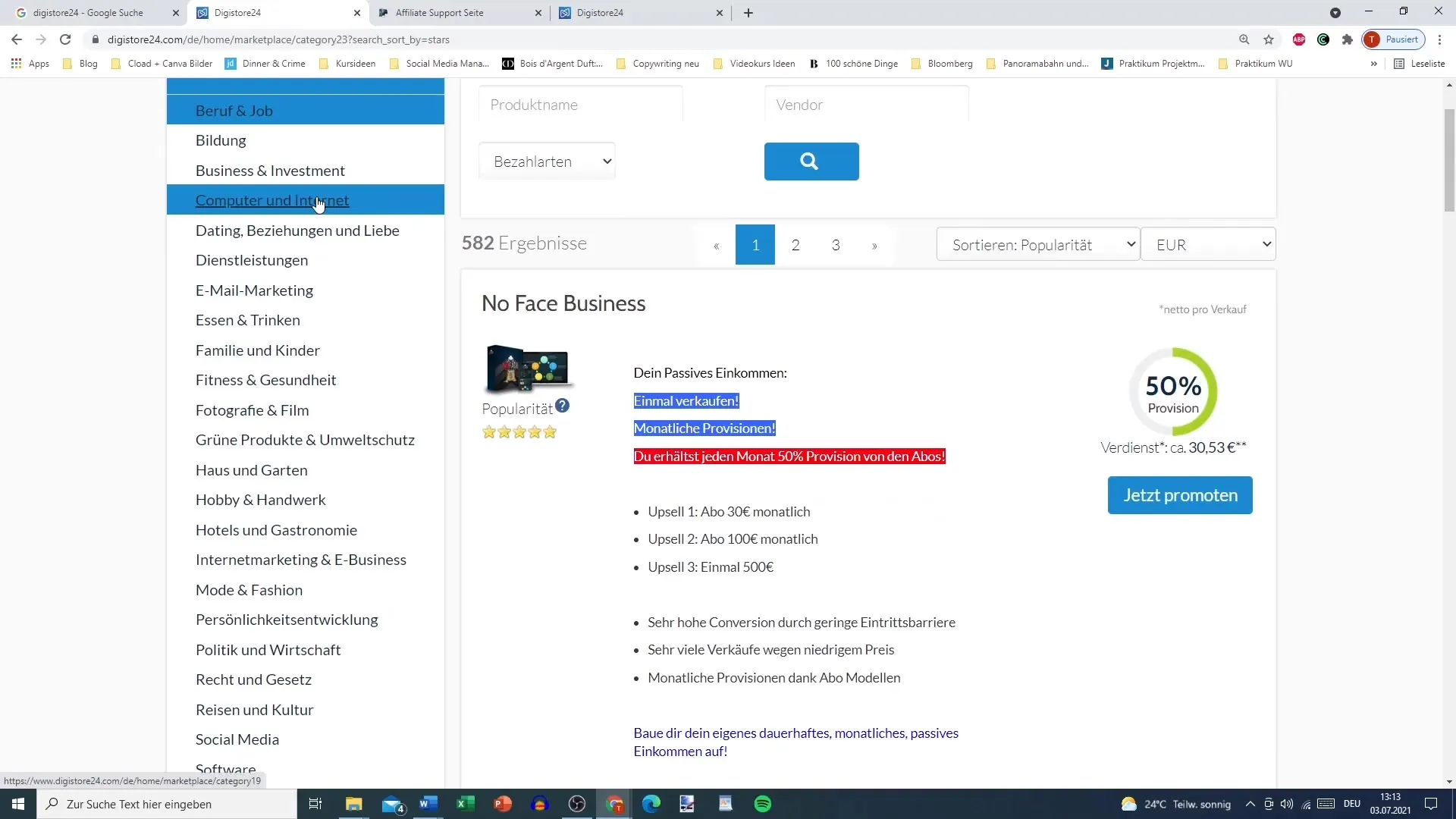Go to results page 2
The image size is (1456, 819).
(x=795, y=244)
